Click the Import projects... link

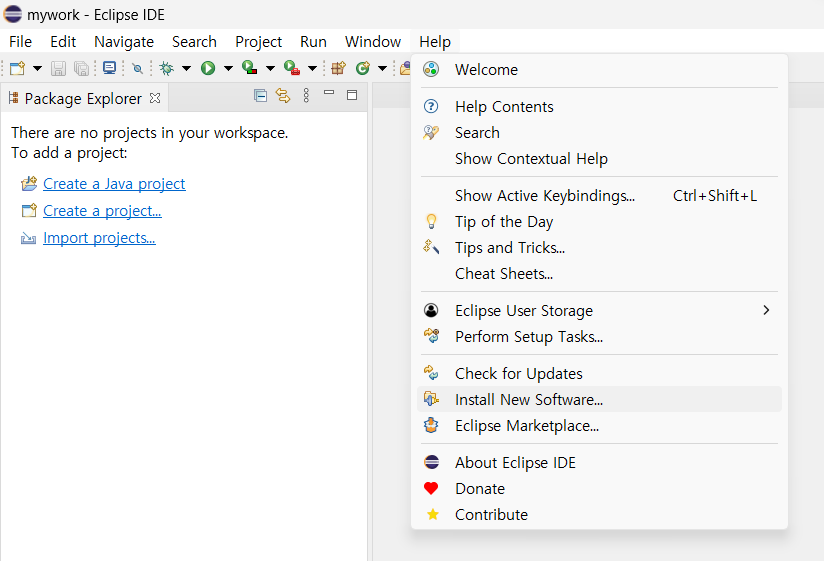[x=99, y=238]
